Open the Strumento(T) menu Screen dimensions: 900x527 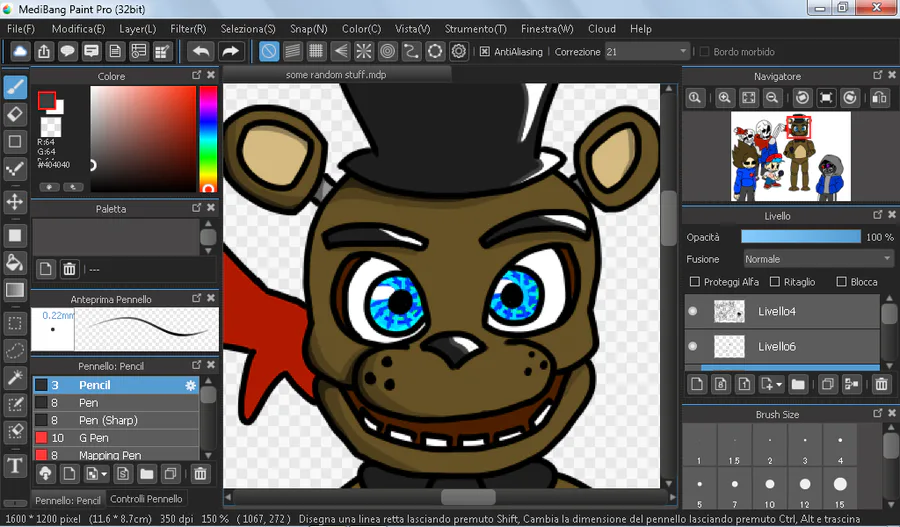(476, 29)
